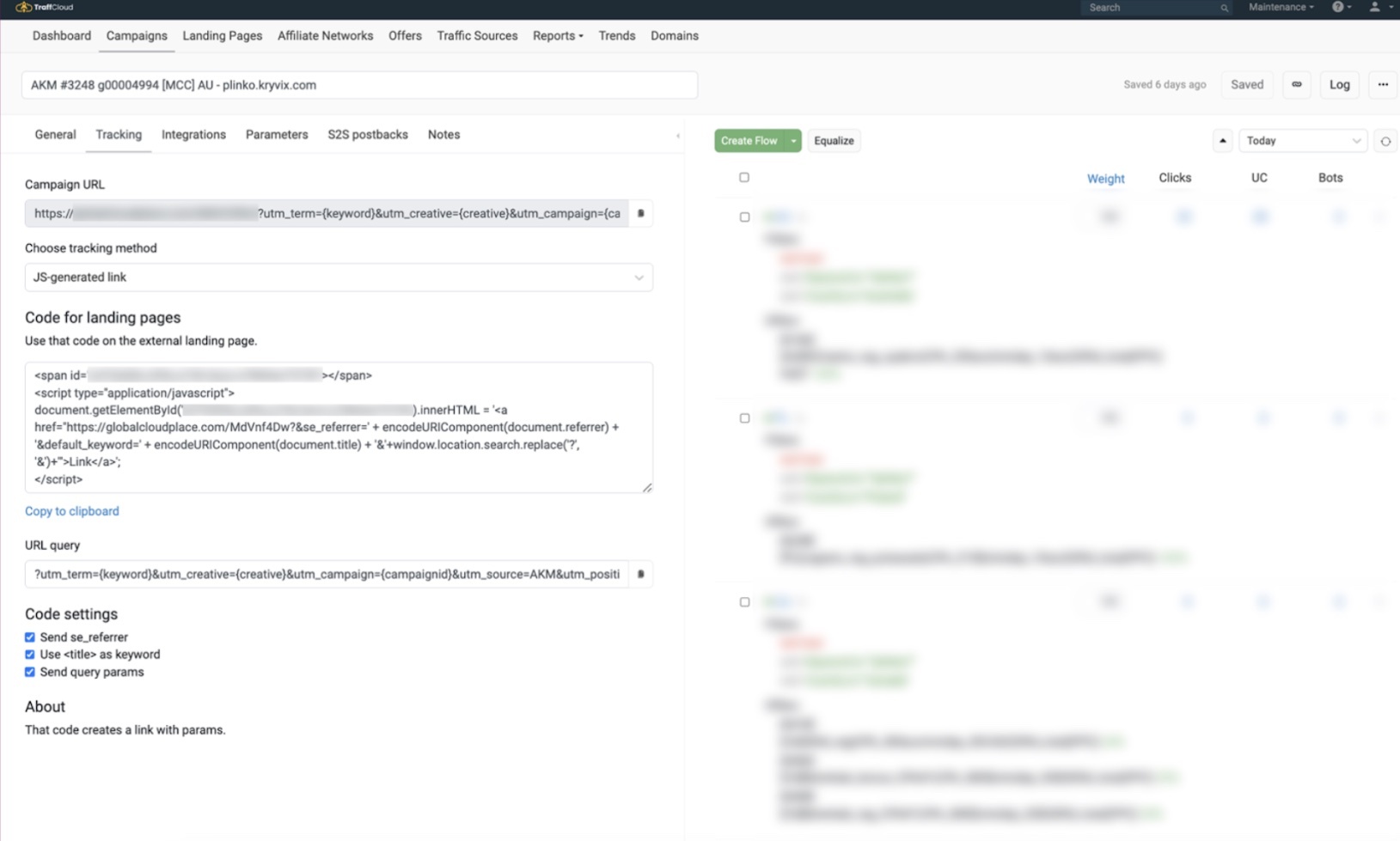Click the Campaign URL field

click(327, 213)
